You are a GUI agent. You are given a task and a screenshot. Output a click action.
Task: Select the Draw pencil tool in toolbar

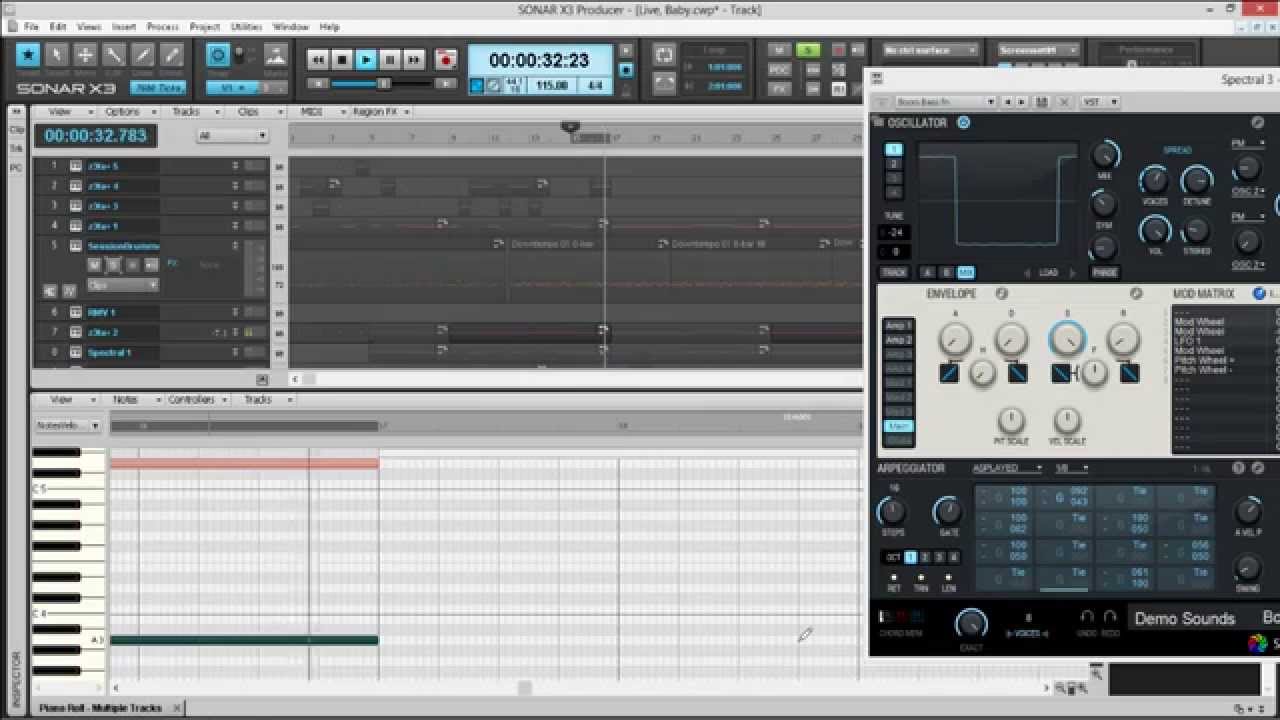point(143,55)
